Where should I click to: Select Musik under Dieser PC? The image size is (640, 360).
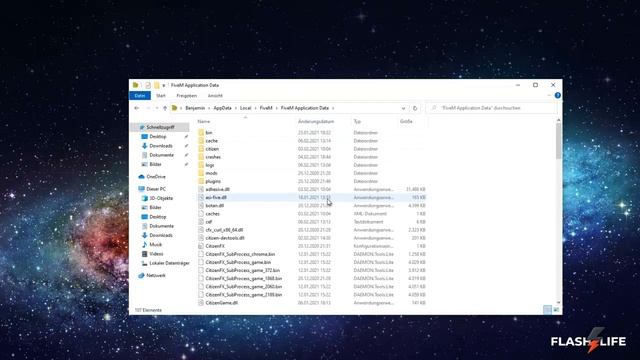click(156, 244)
